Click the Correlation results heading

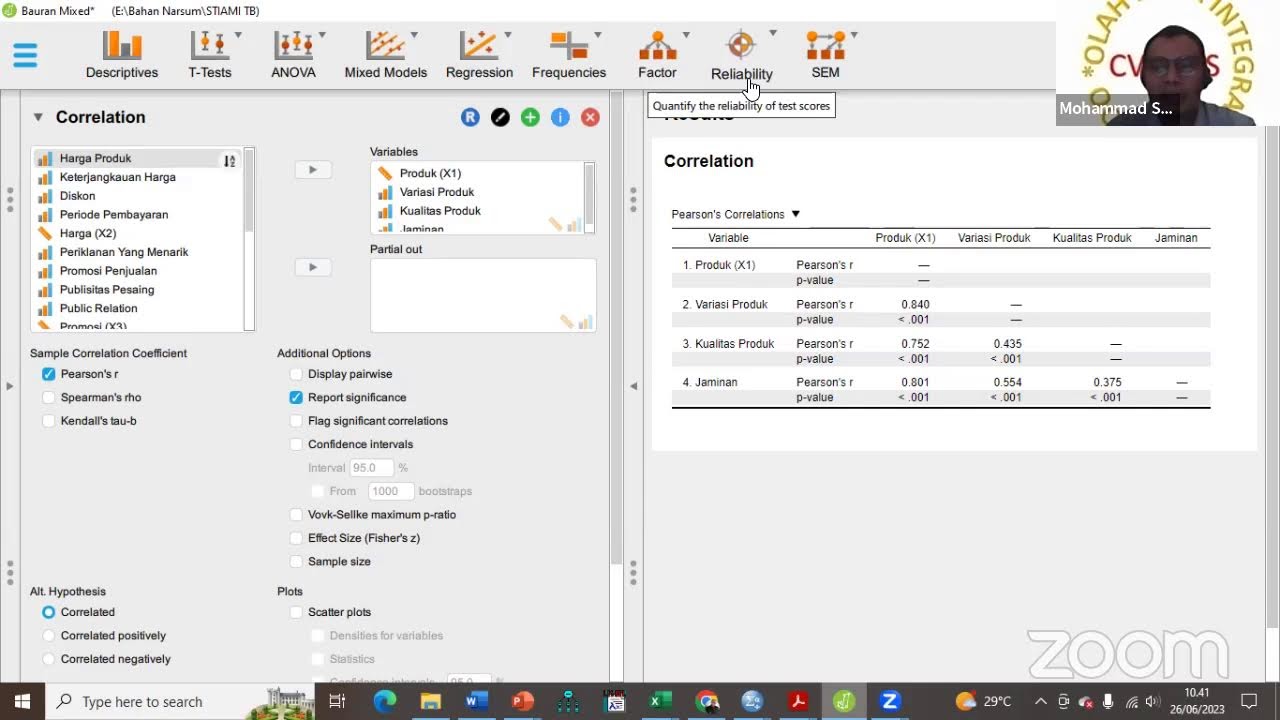pos(709,161)
